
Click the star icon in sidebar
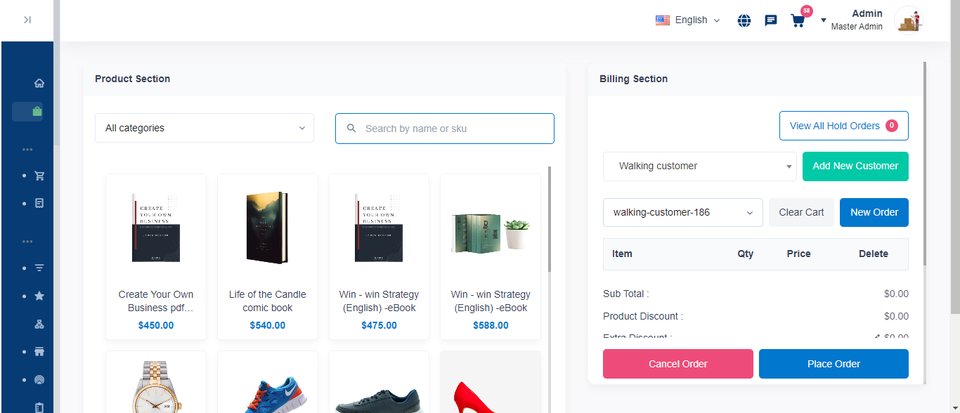point(39,296)
